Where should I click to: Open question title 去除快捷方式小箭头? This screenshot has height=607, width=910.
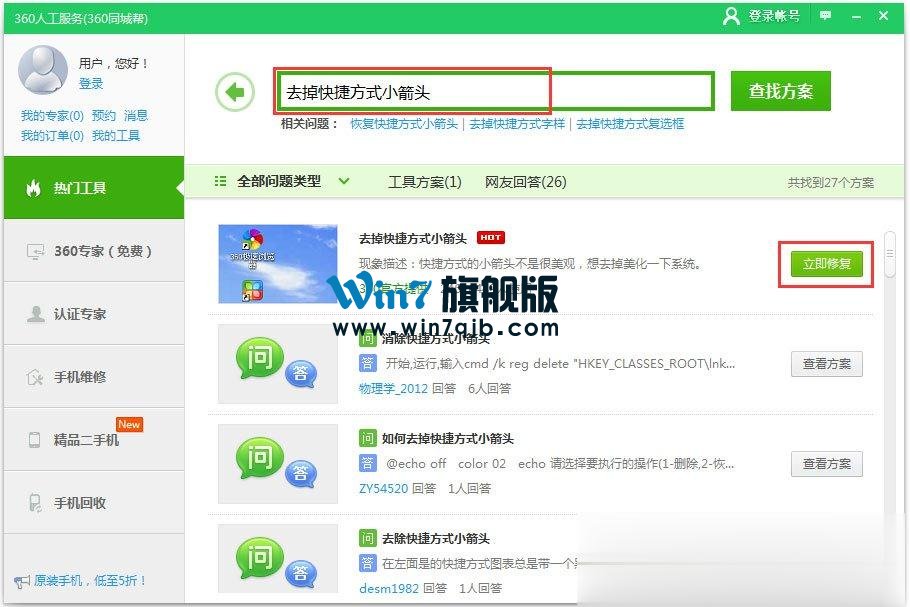coord(436,538)
